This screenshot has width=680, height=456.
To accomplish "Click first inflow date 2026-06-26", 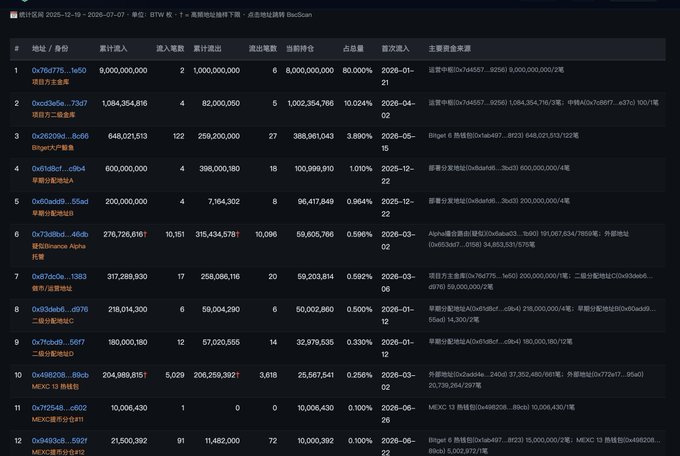I will click(398, 414).
